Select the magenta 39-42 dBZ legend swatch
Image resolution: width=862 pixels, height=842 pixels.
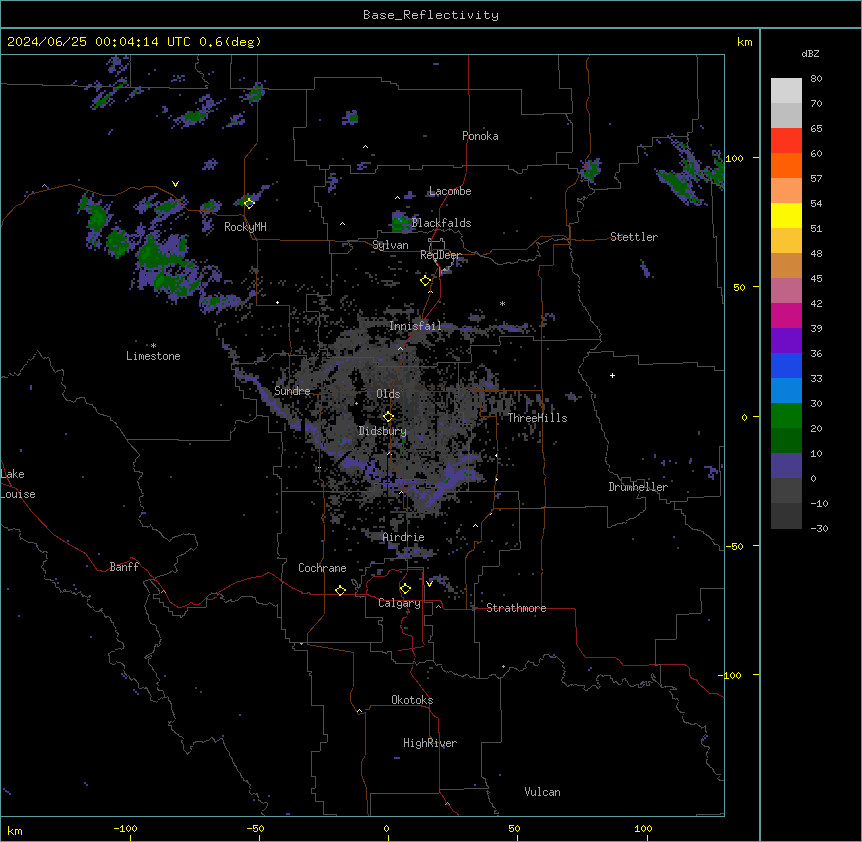click(786, 315)
